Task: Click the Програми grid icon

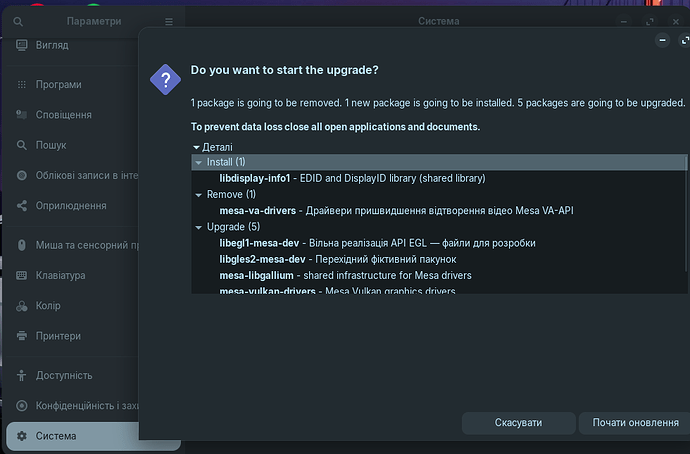Action: pyautogui.click(x=22, y=85)
